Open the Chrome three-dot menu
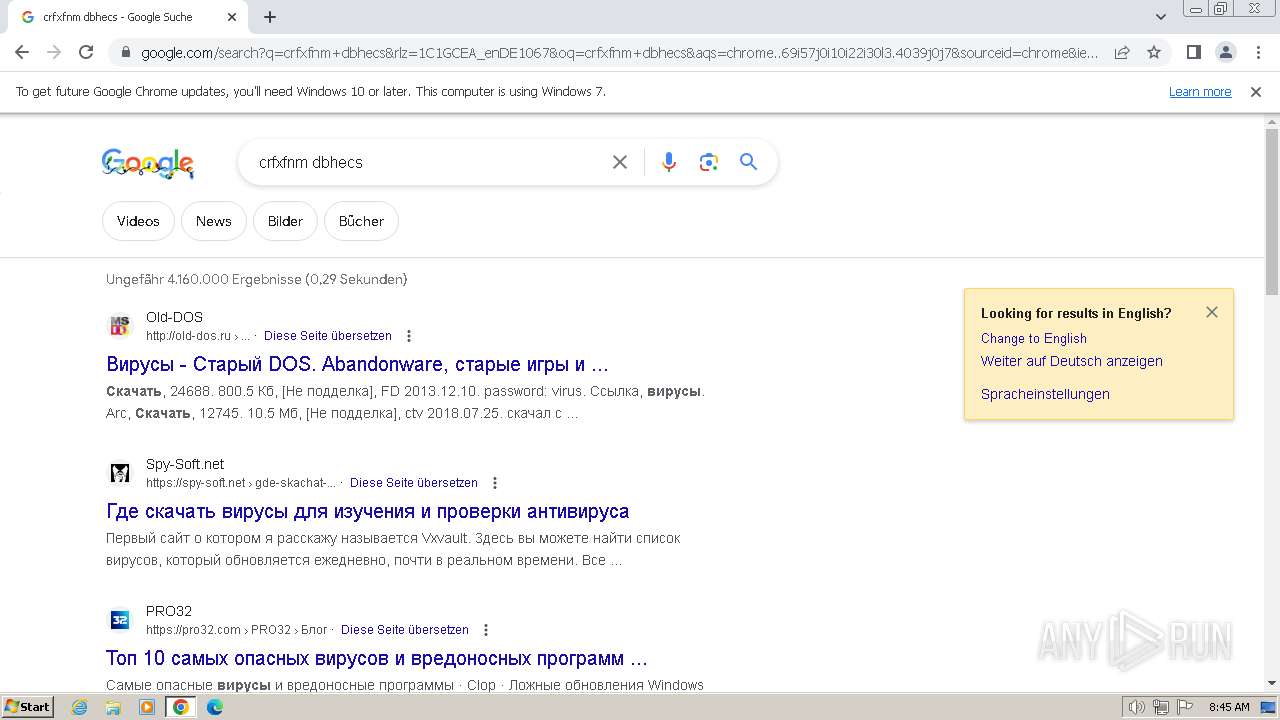This screenshot has width=1280, height=720. click(x=1258, y=52)
